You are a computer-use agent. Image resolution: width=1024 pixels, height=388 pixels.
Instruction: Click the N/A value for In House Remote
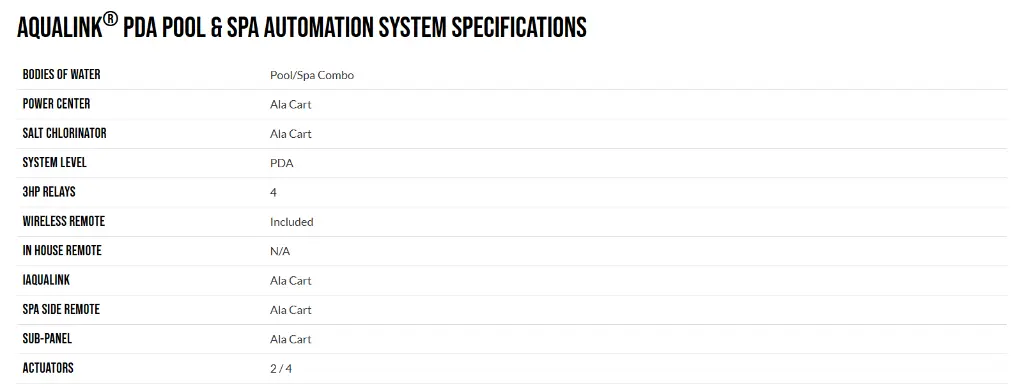(x=280, y=251)
